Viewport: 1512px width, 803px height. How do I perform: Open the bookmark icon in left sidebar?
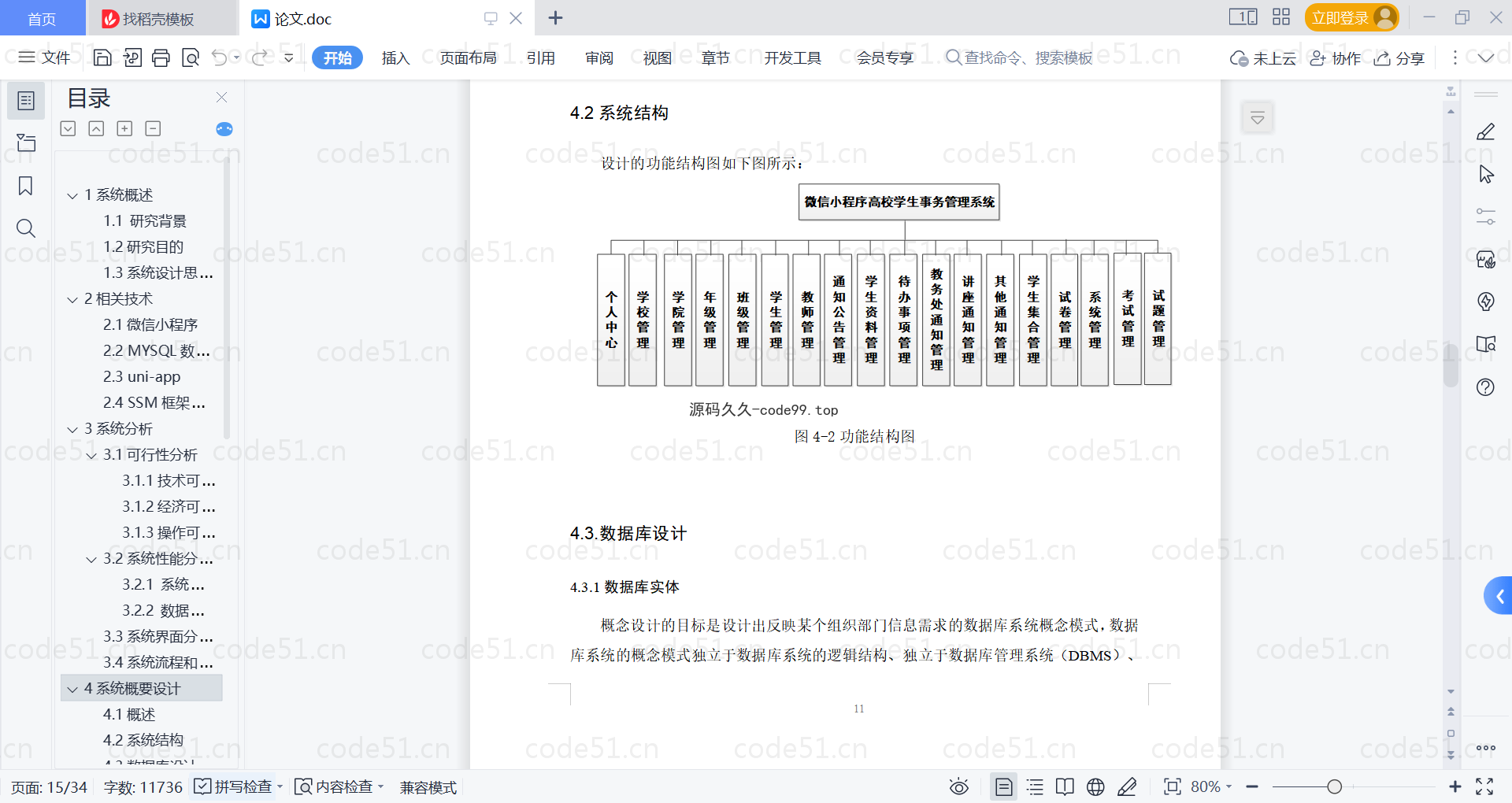click(26, 186)
